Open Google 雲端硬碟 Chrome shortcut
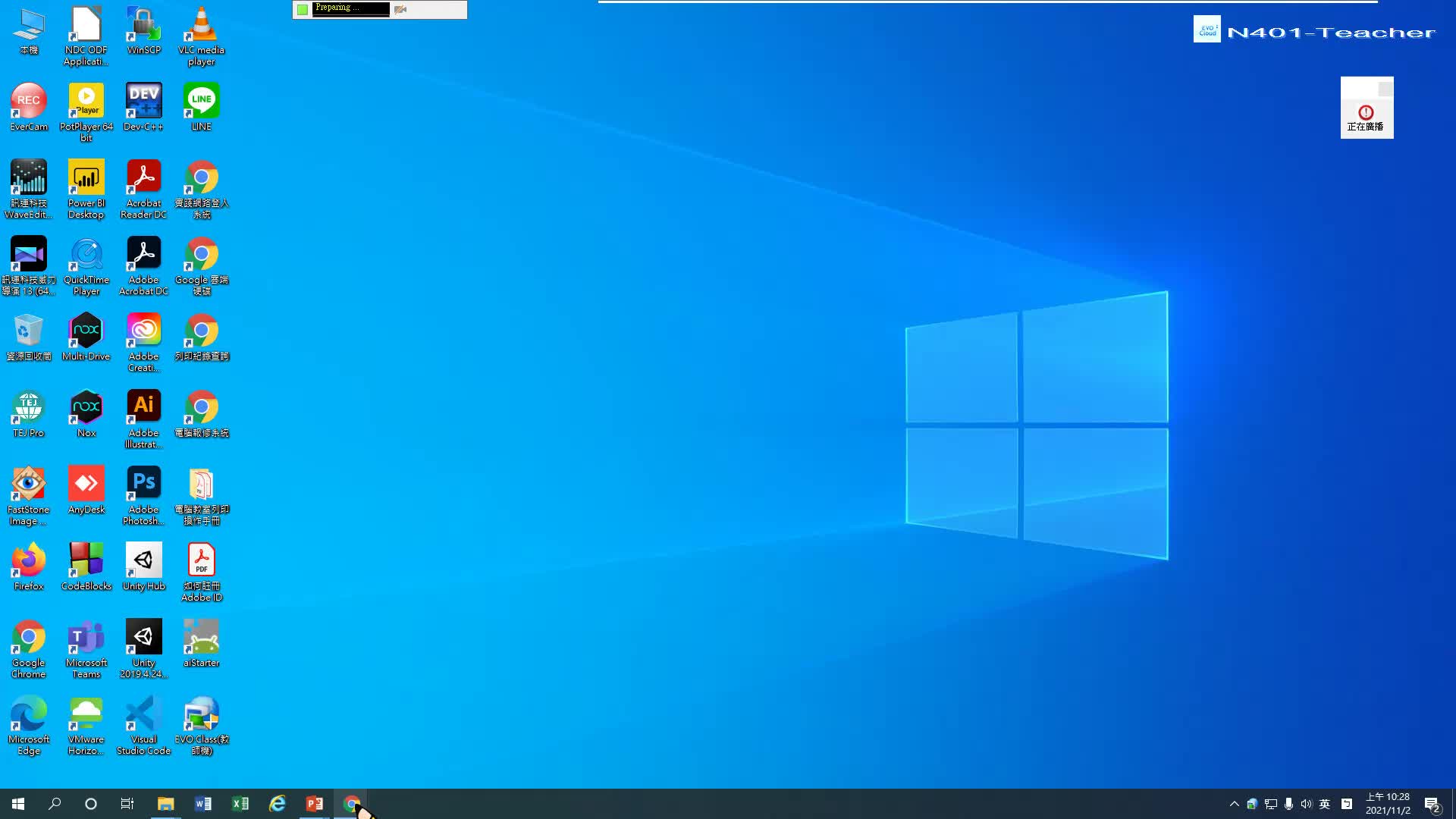Image resolution: width=1456 pixels, height=819 pixels. (201, 266)
